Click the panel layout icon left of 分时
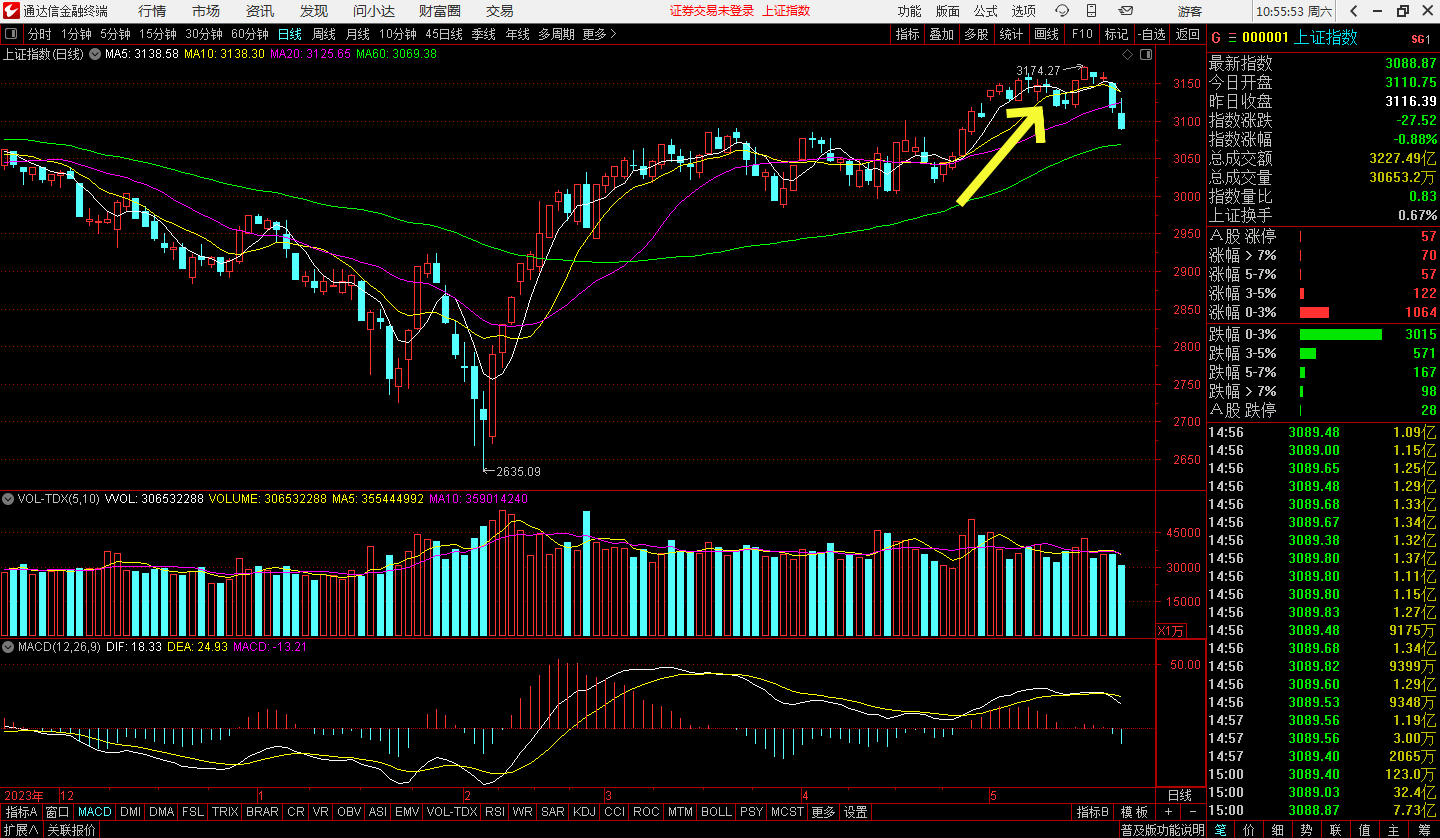The image size is (1440, 838). point(12,34)
